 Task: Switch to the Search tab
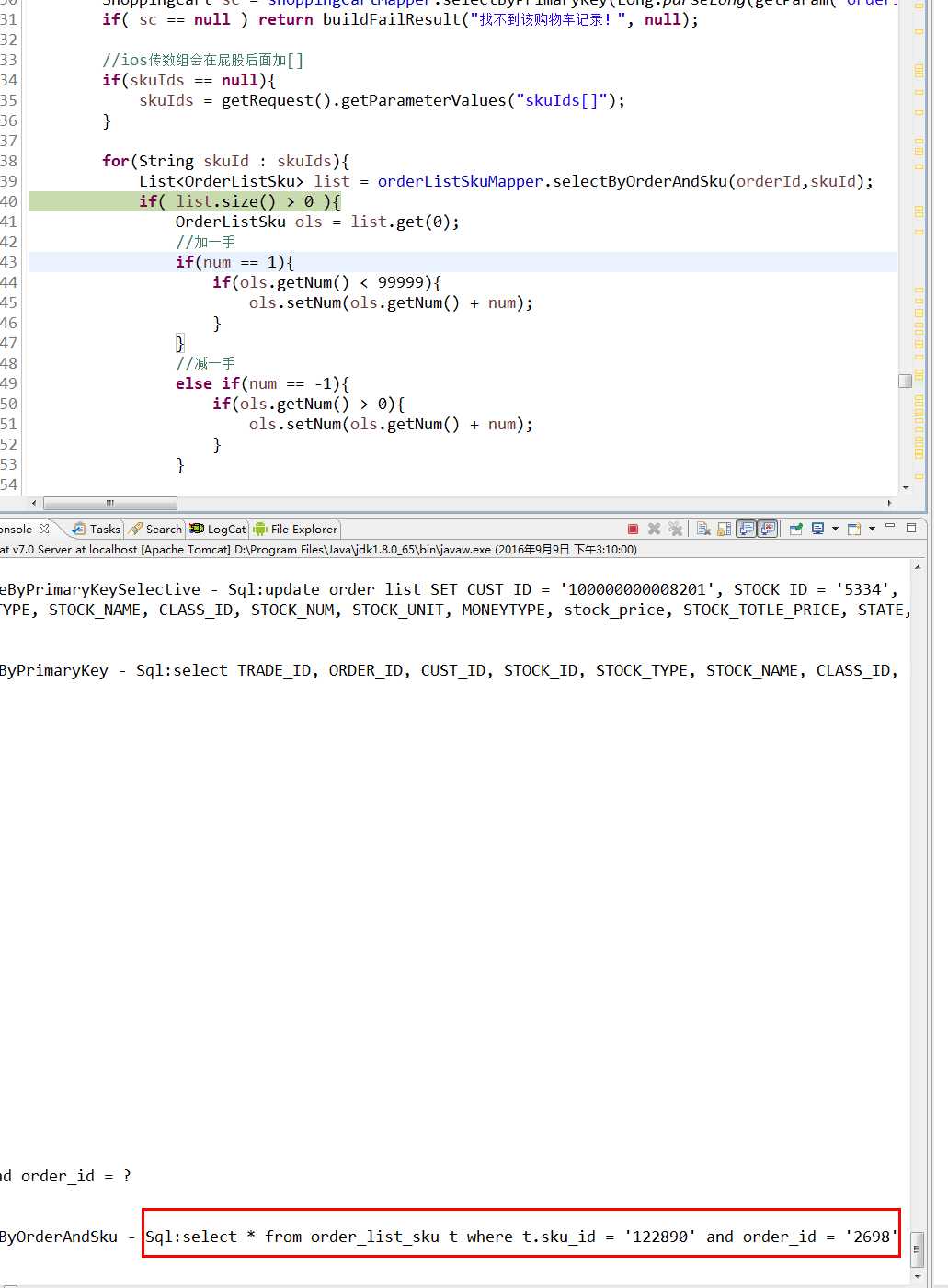(x=155, y=529)
